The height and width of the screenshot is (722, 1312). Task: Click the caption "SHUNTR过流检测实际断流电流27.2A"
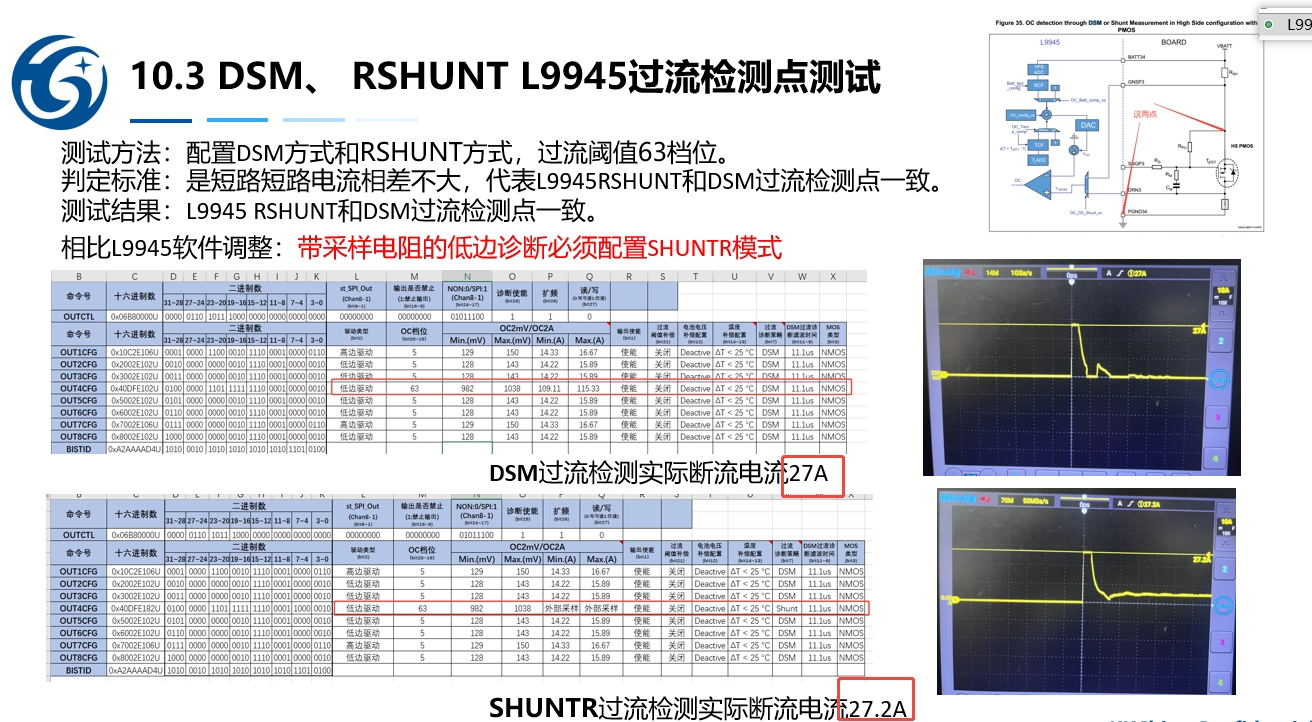click(698, 708)
